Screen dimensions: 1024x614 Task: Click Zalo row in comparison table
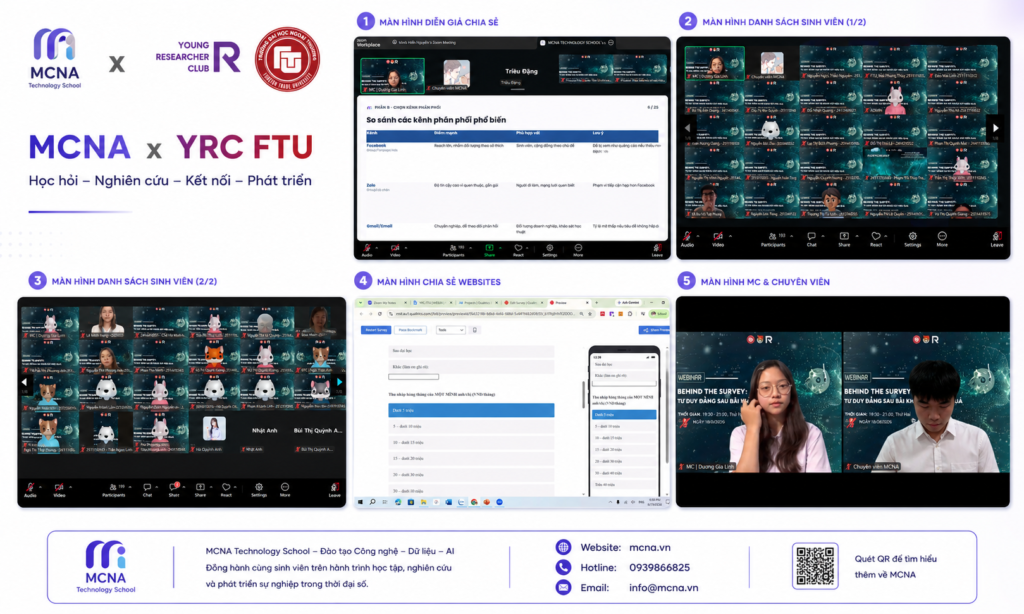(x=513, y=201)
